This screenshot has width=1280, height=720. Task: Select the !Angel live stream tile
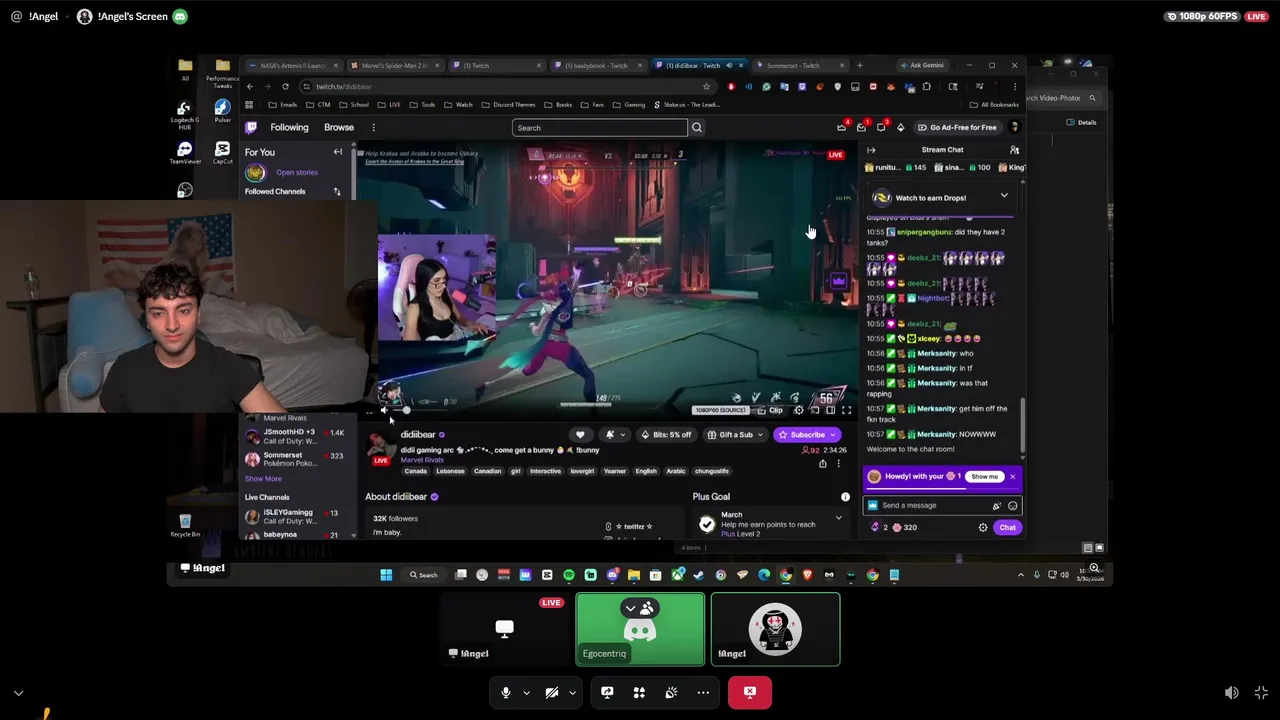(504, 629)
